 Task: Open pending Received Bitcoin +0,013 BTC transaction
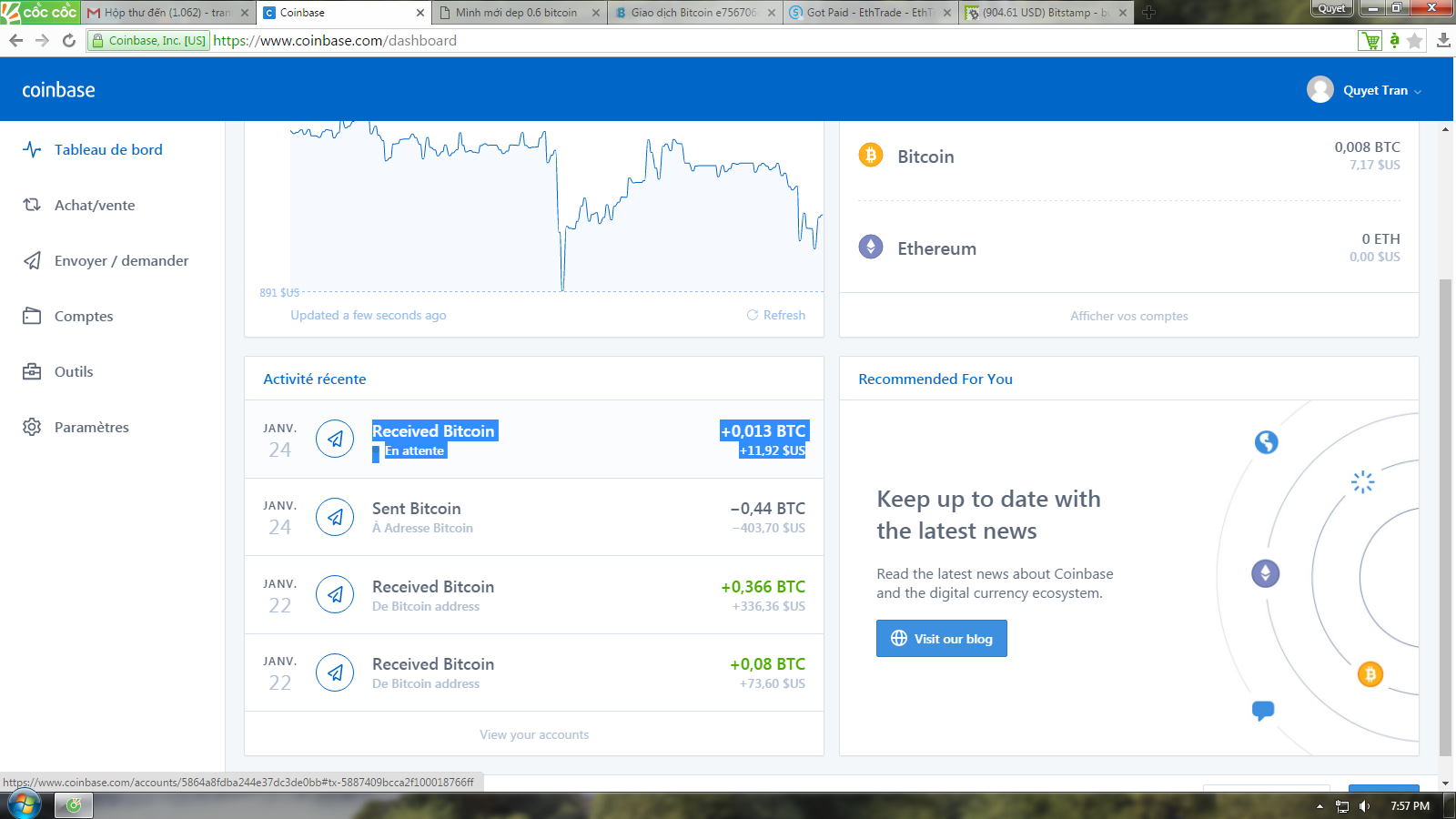[534, 440]
